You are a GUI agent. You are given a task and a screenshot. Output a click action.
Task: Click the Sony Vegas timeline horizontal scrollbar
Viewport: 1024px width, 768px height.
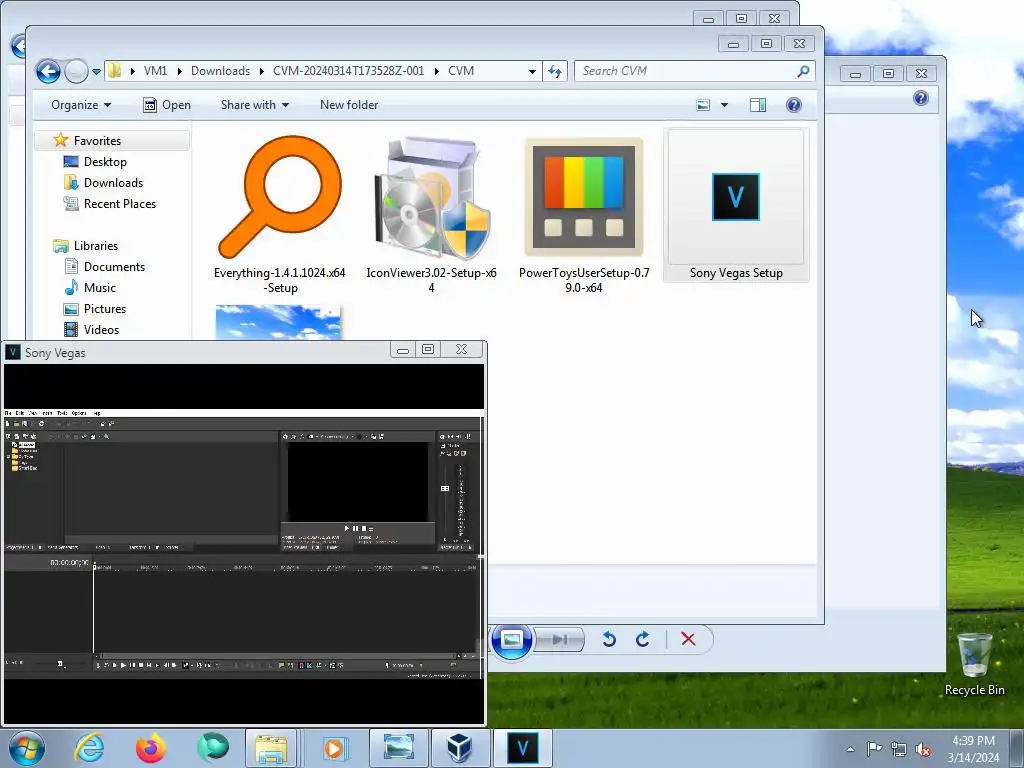tap(277, 655)
